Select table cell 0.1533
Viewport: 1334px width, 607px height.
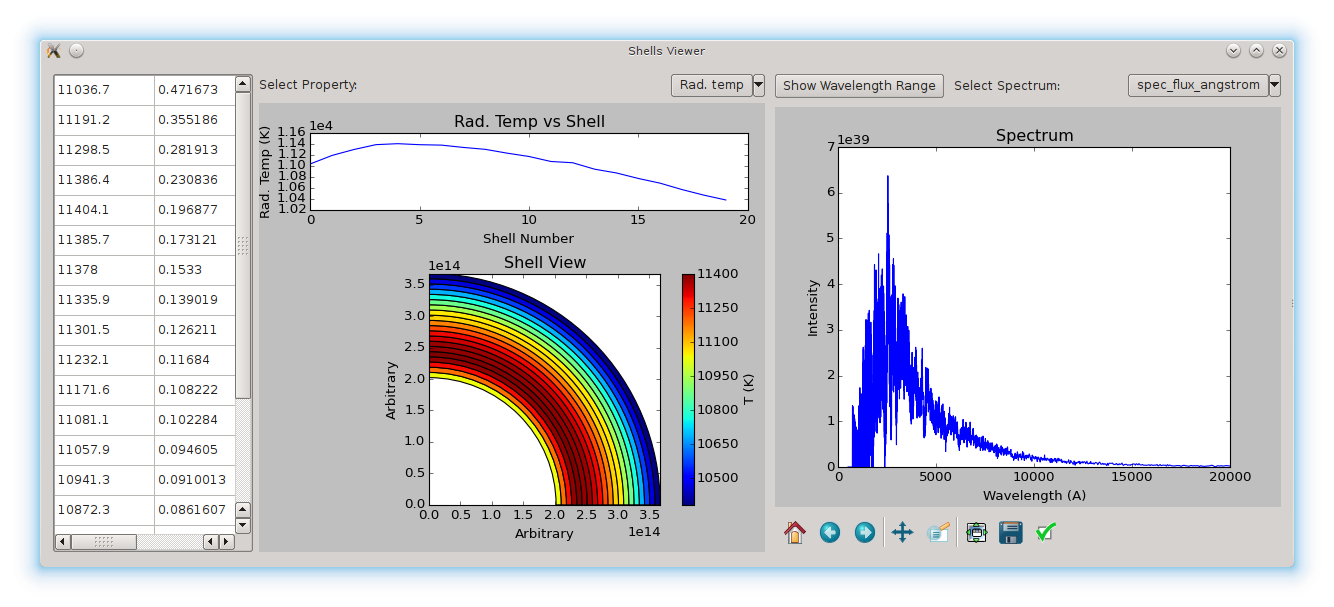pos(195,270)
